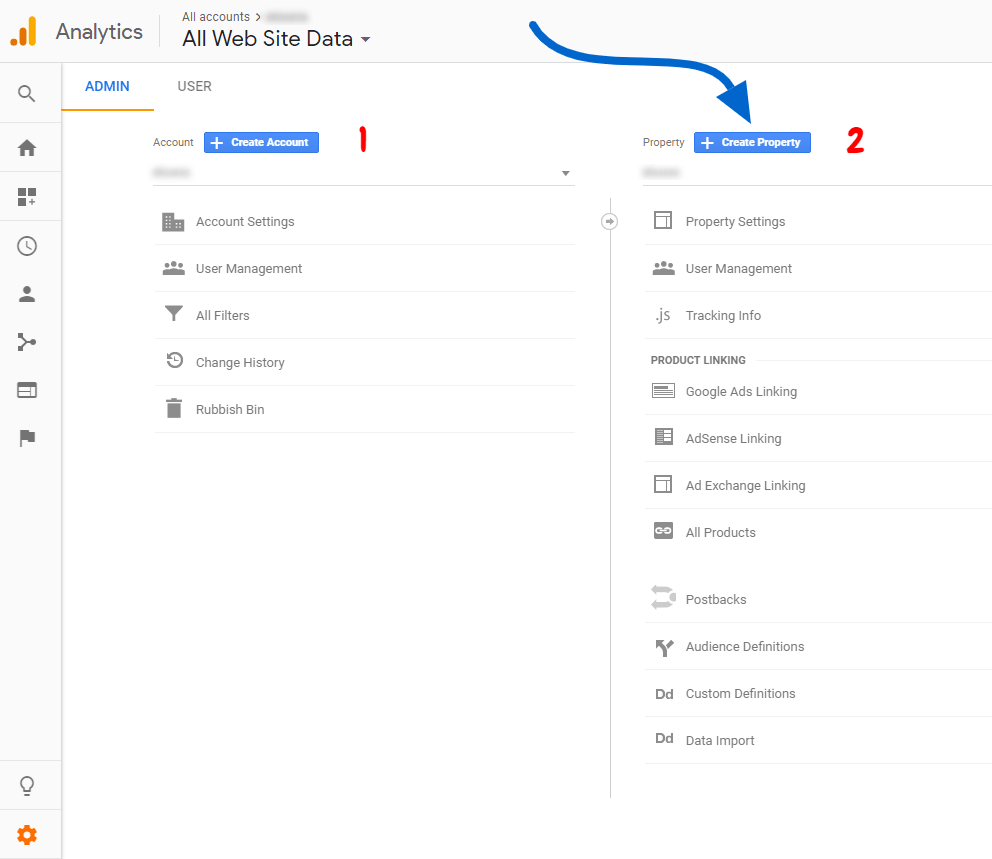Click the Create Property button
Screen dimensions: 992x859
tap(752, 143)
